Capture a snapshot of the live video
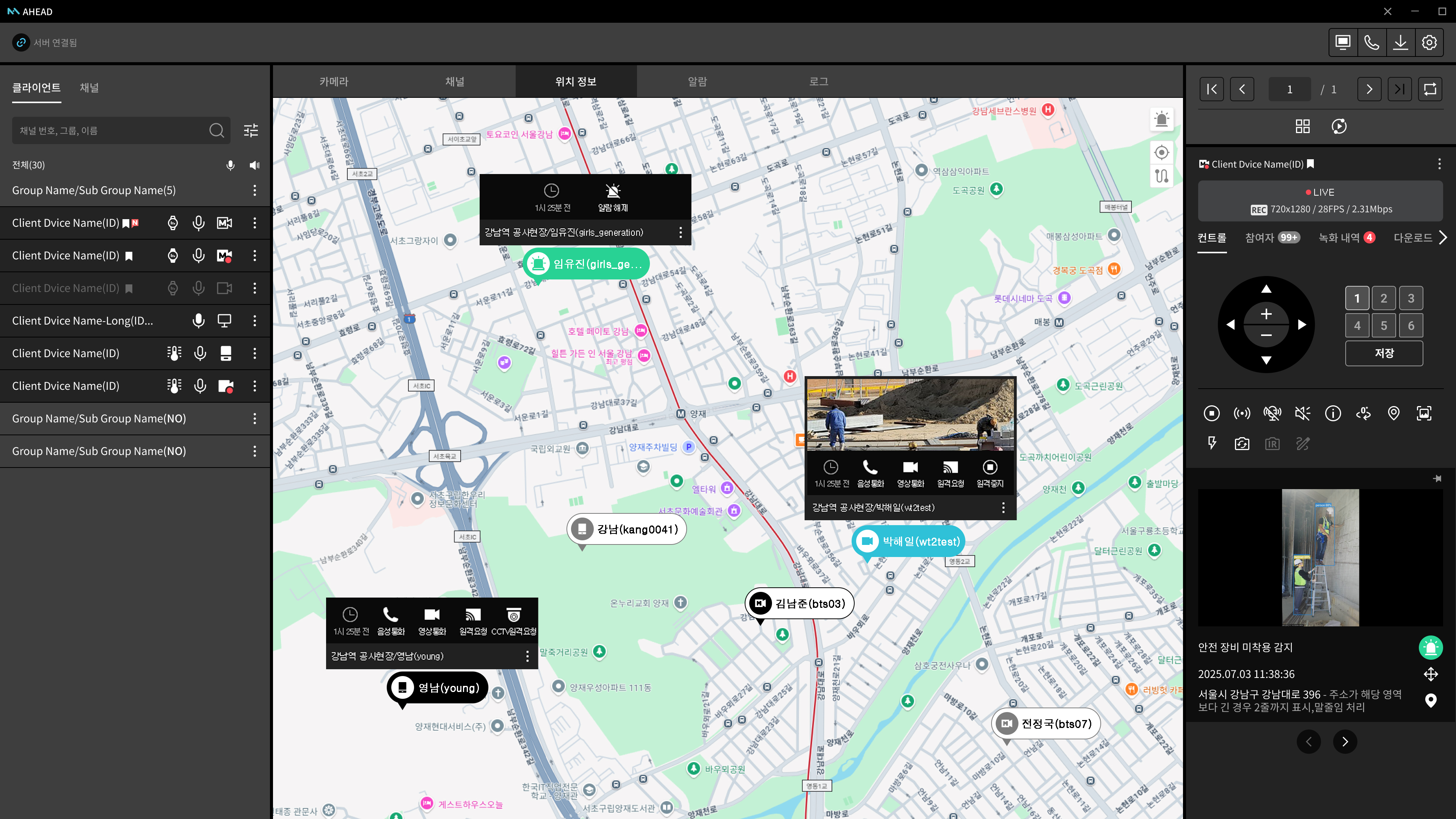 coord(1424,413)
